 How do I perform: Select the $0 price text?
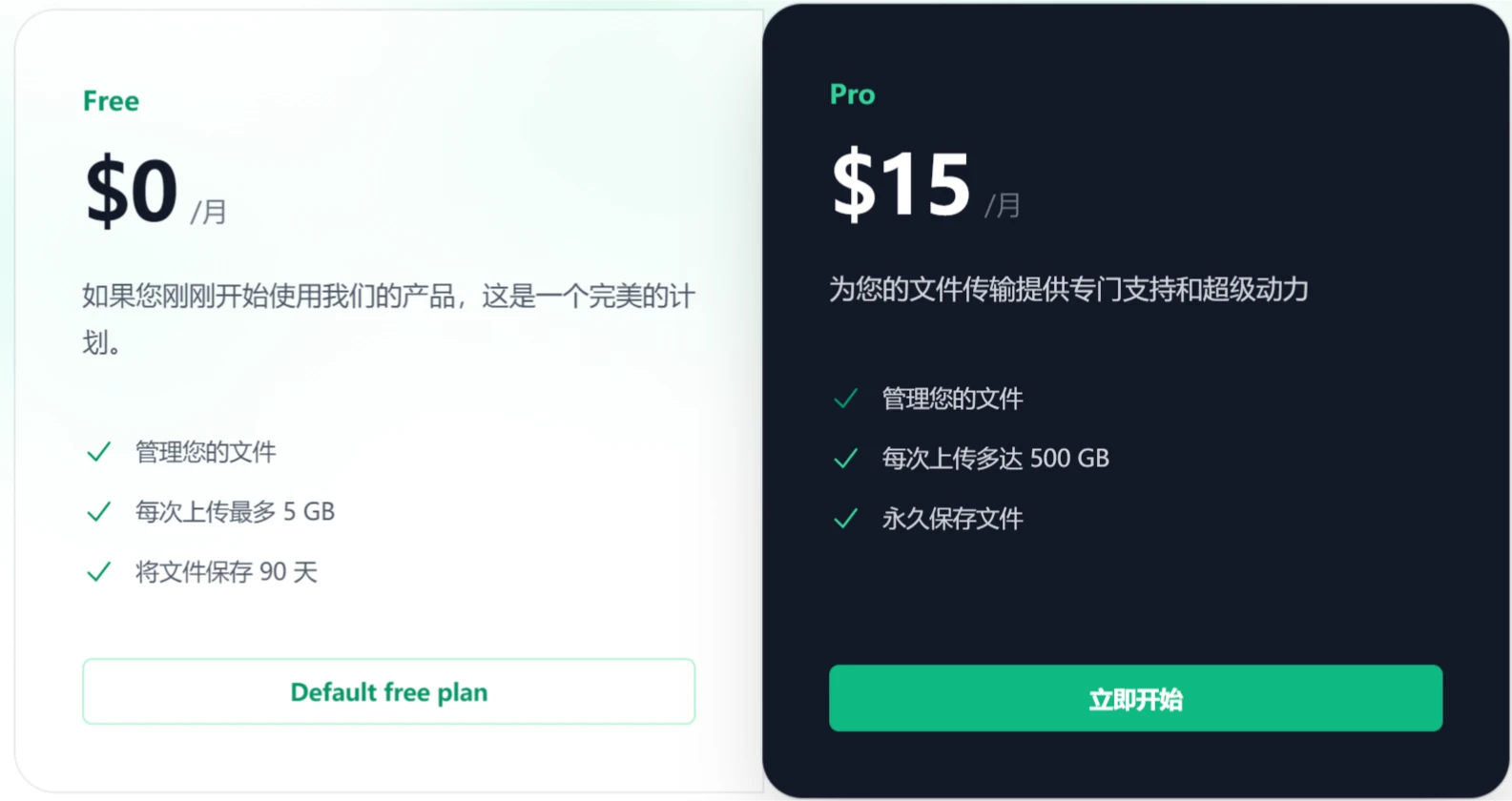[131, 191]
